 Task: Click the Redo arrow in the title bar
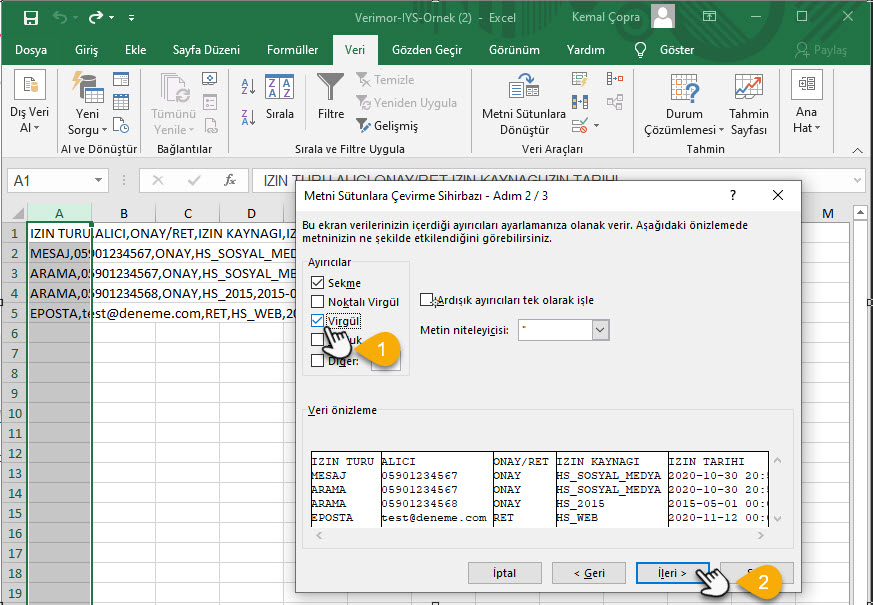click(96, 18)
